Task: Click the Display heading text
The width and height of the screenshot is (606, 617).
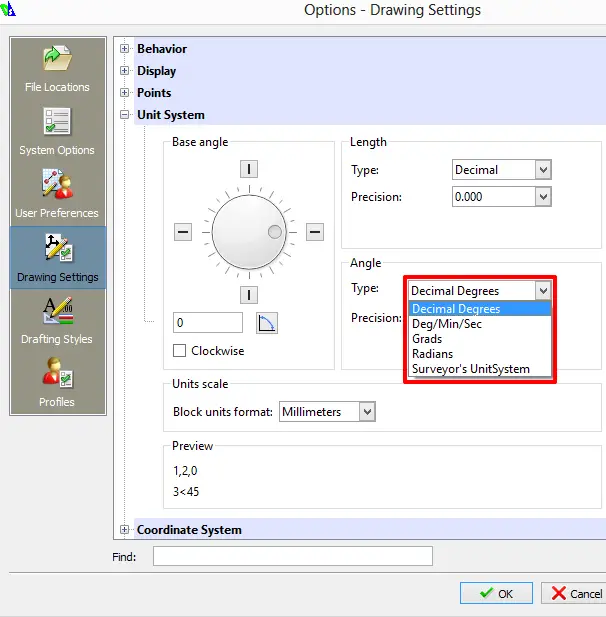Action: tap(156, 71)
